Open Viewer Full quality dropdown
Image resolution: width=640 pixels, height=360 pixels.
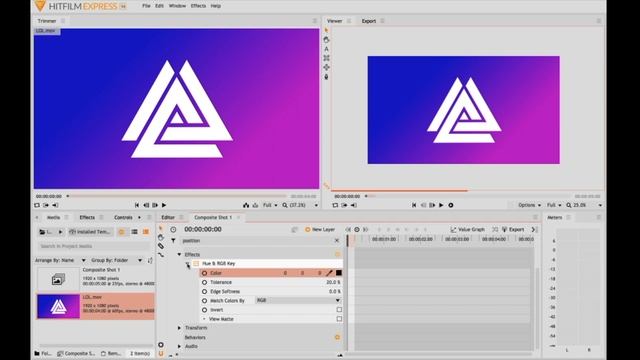(554, 205)
